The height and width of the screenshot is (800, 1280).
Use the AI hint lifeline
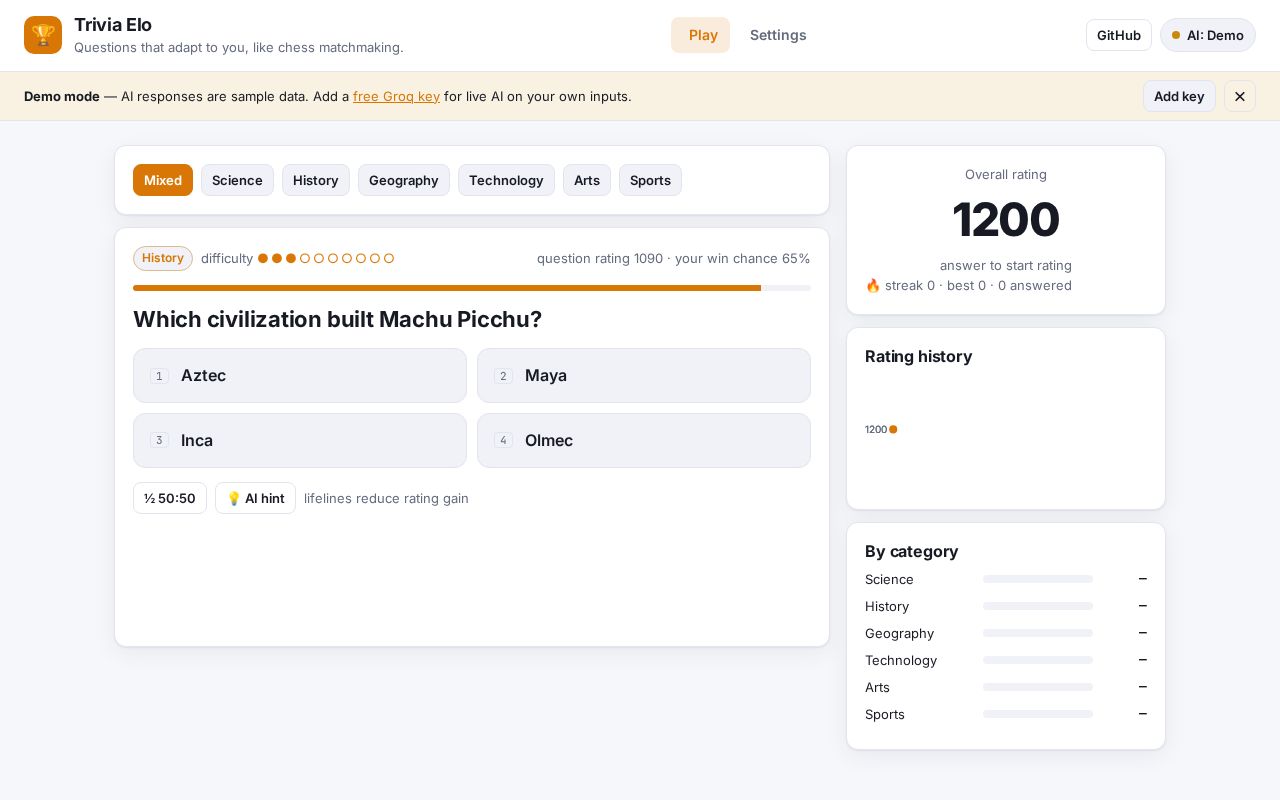click(255, 498)
